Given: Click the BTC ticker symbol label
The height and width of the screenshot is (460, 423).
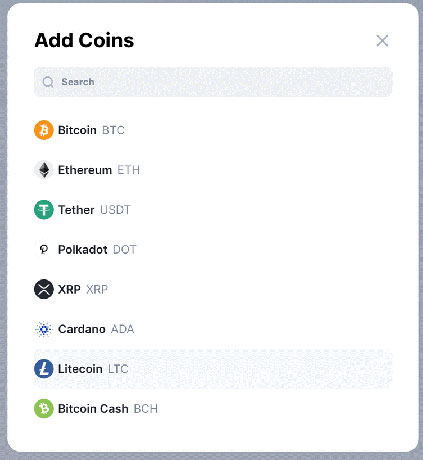Looking at the screenshot, I should point(113,130).
